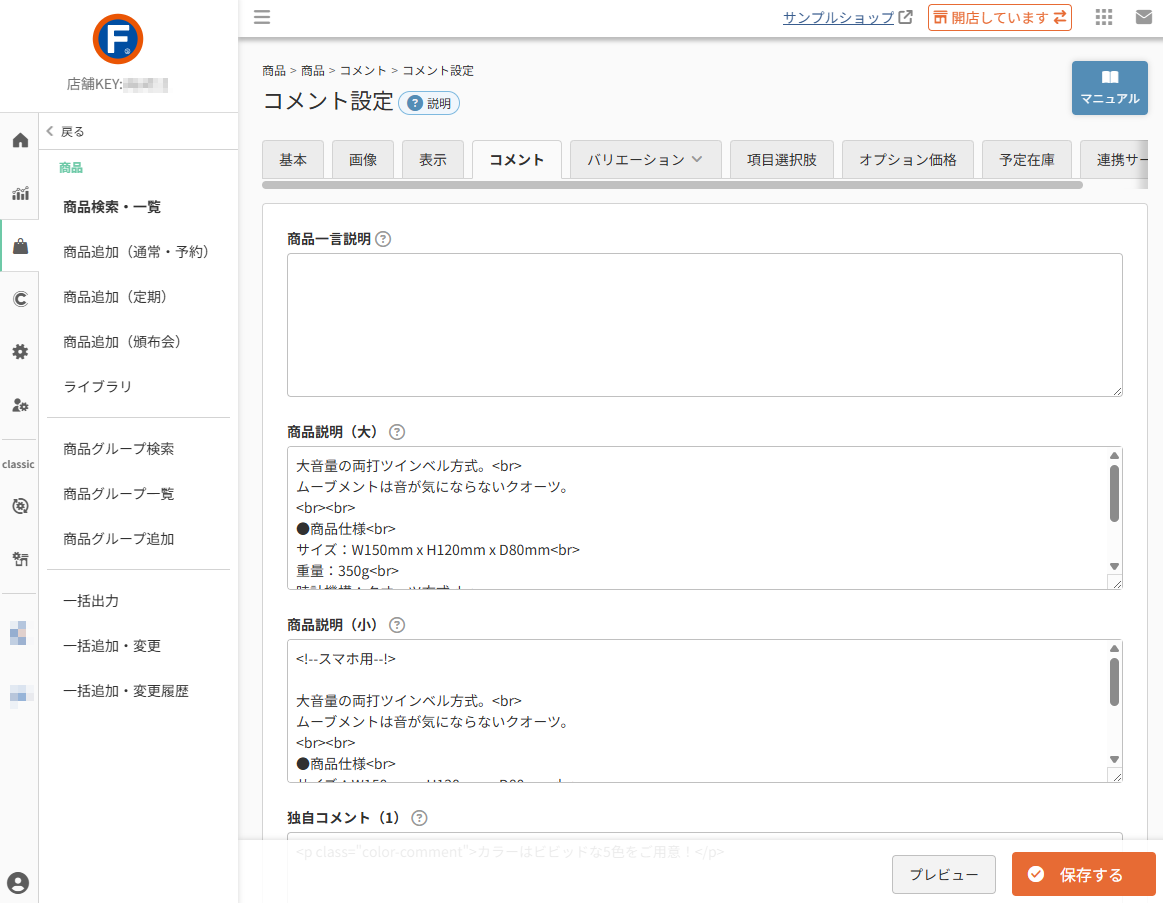Switch to the 項目選択肢 tab

point(782,160)
